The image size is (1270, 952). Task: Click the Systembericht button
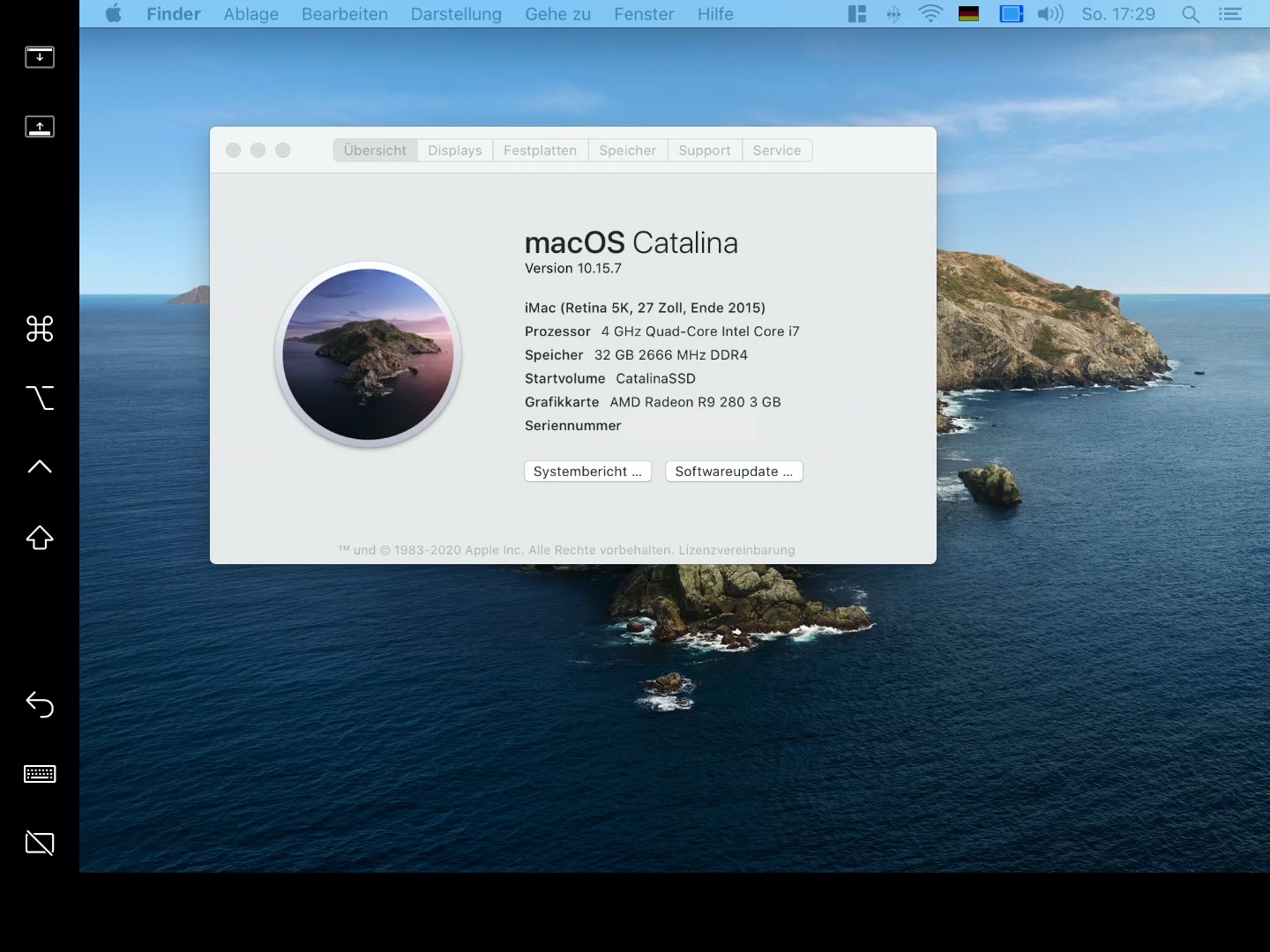(587, 472)
